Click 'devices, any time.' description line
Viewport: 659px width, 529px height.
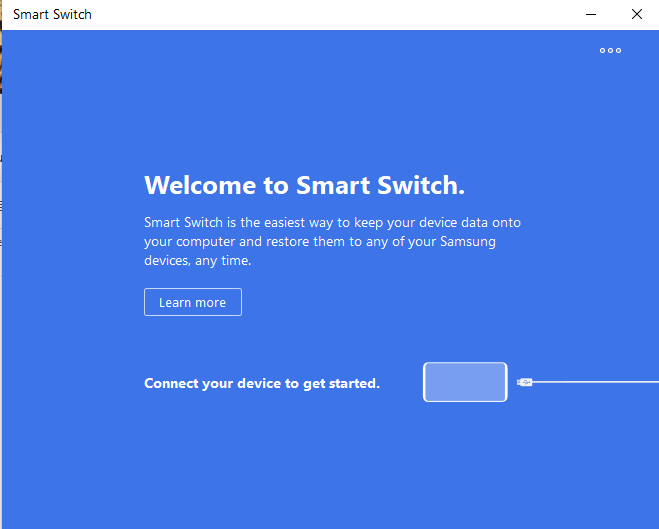pos(198,260)
